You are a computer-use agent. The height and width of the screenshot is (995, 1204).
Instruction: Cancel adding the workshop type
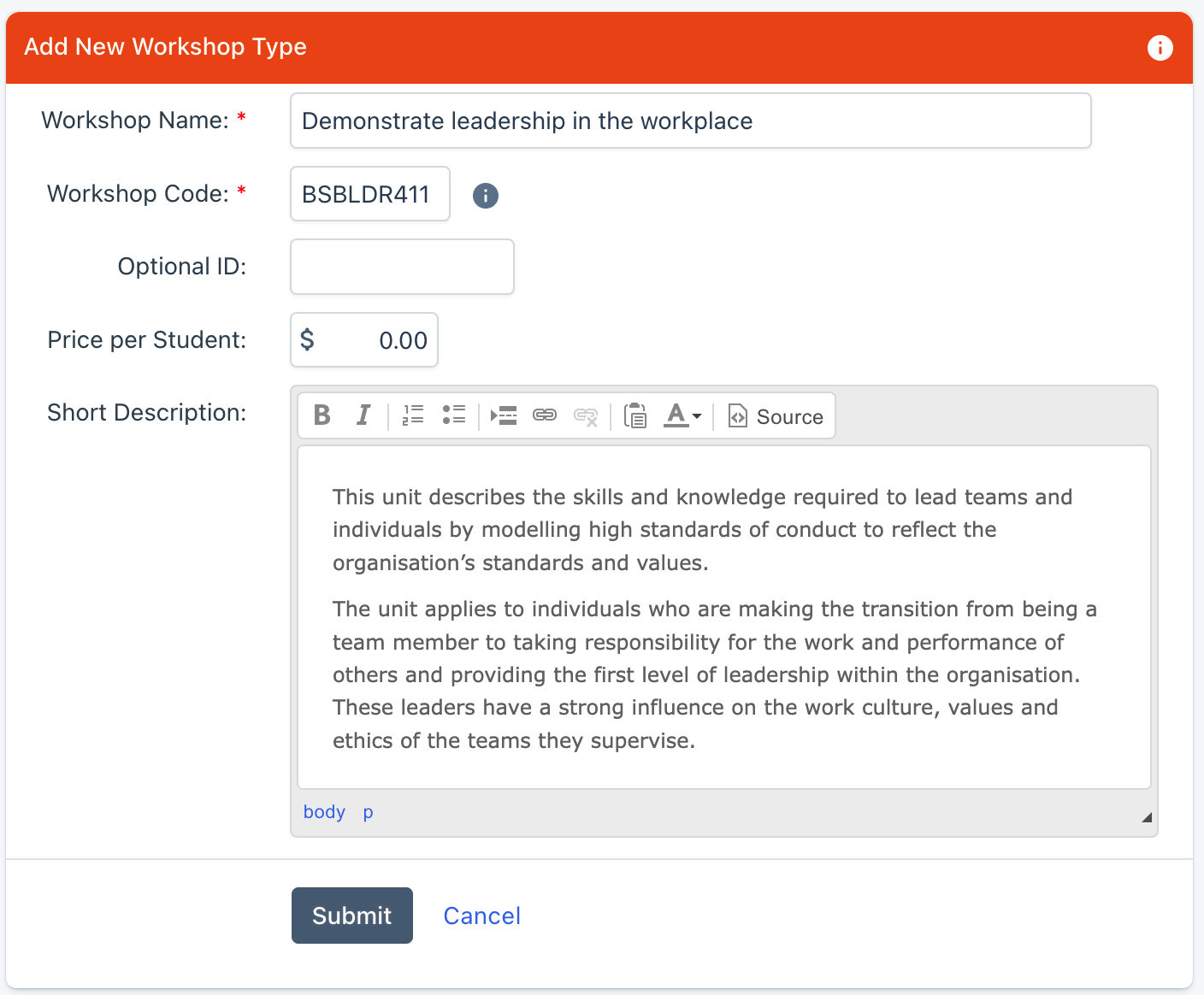point(481,916)
